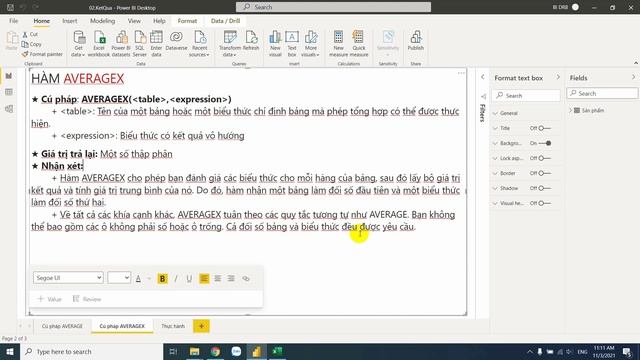Image resolution: width=640 pixels, height=360 pixels.
Task: Import from Excel workbook
Action: pyautogui.click(x=99, y=44)
